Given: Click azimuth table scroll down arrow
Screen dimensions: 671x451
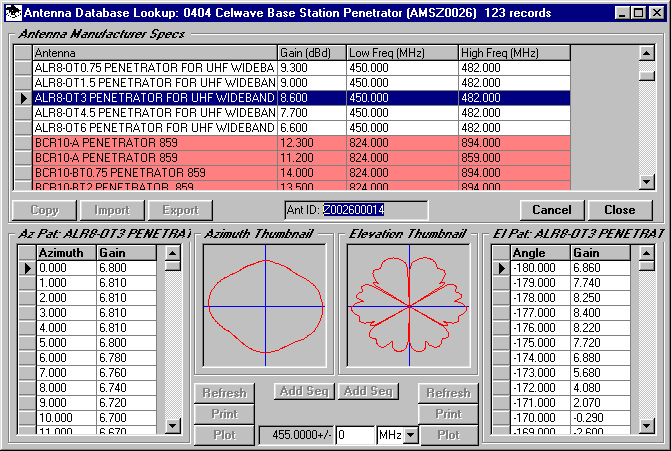Looking at the screenshot, I should pyautogui.click(x=173, y=426).
